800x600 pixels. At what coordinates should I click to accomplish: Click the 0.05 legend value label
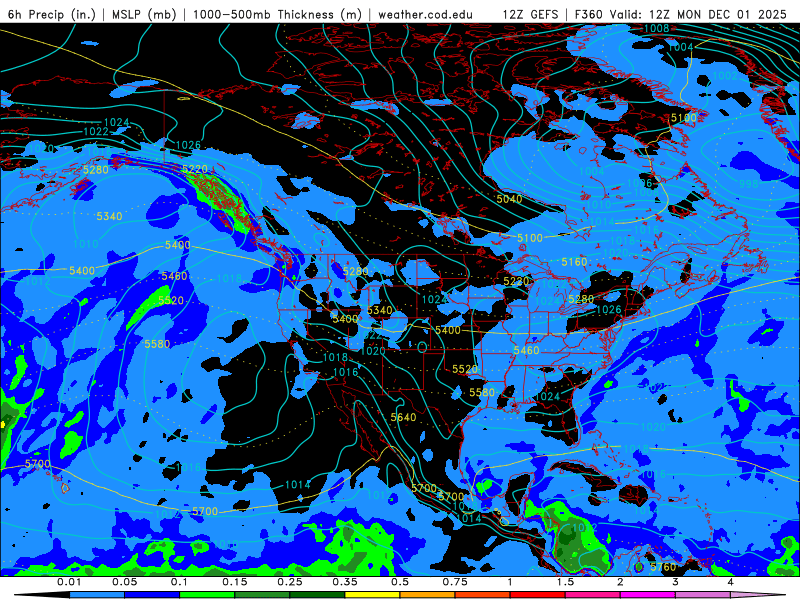(124, 582)
